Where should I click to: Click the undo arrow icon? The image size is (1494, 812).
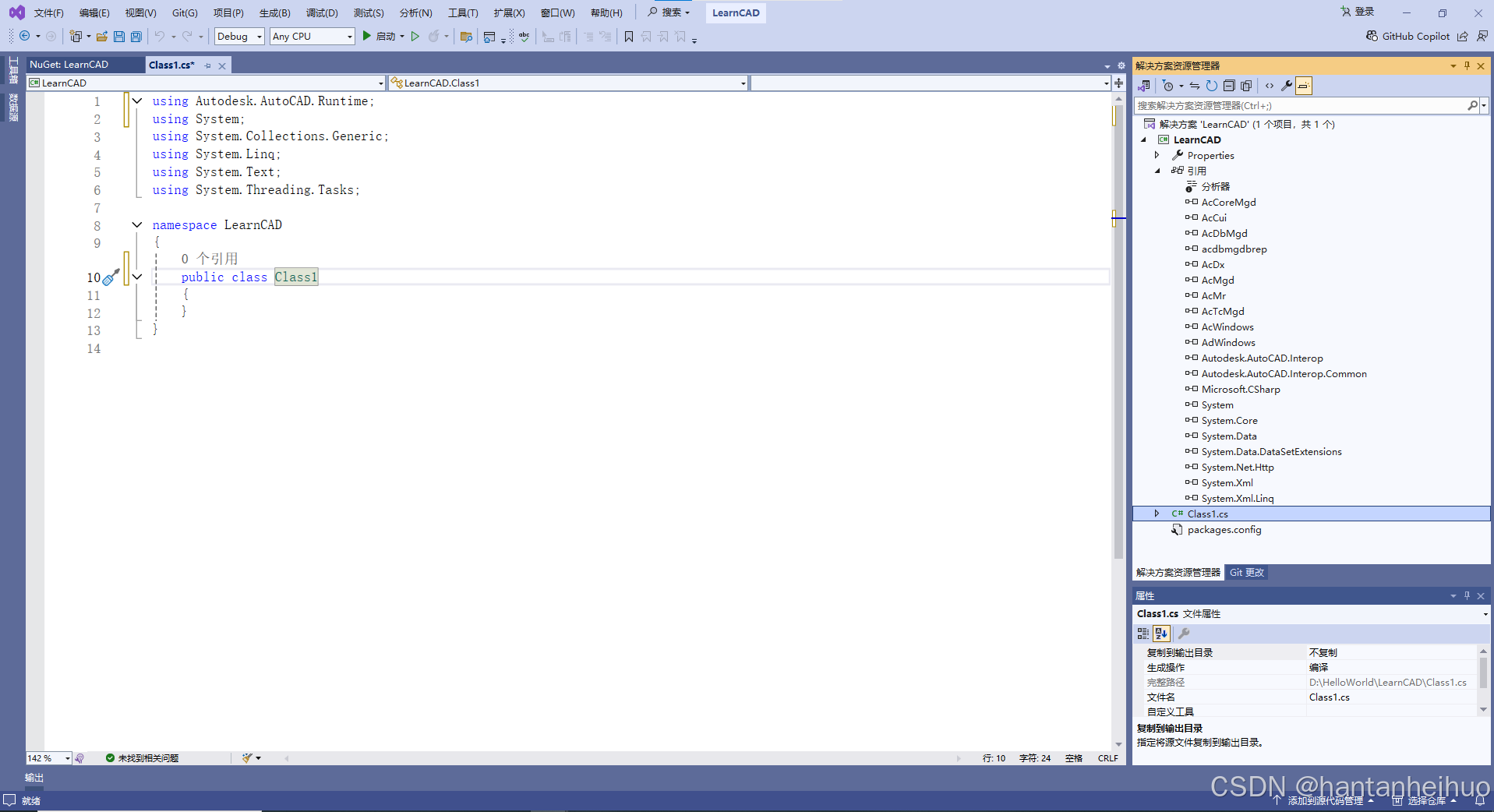pos(160,36)
